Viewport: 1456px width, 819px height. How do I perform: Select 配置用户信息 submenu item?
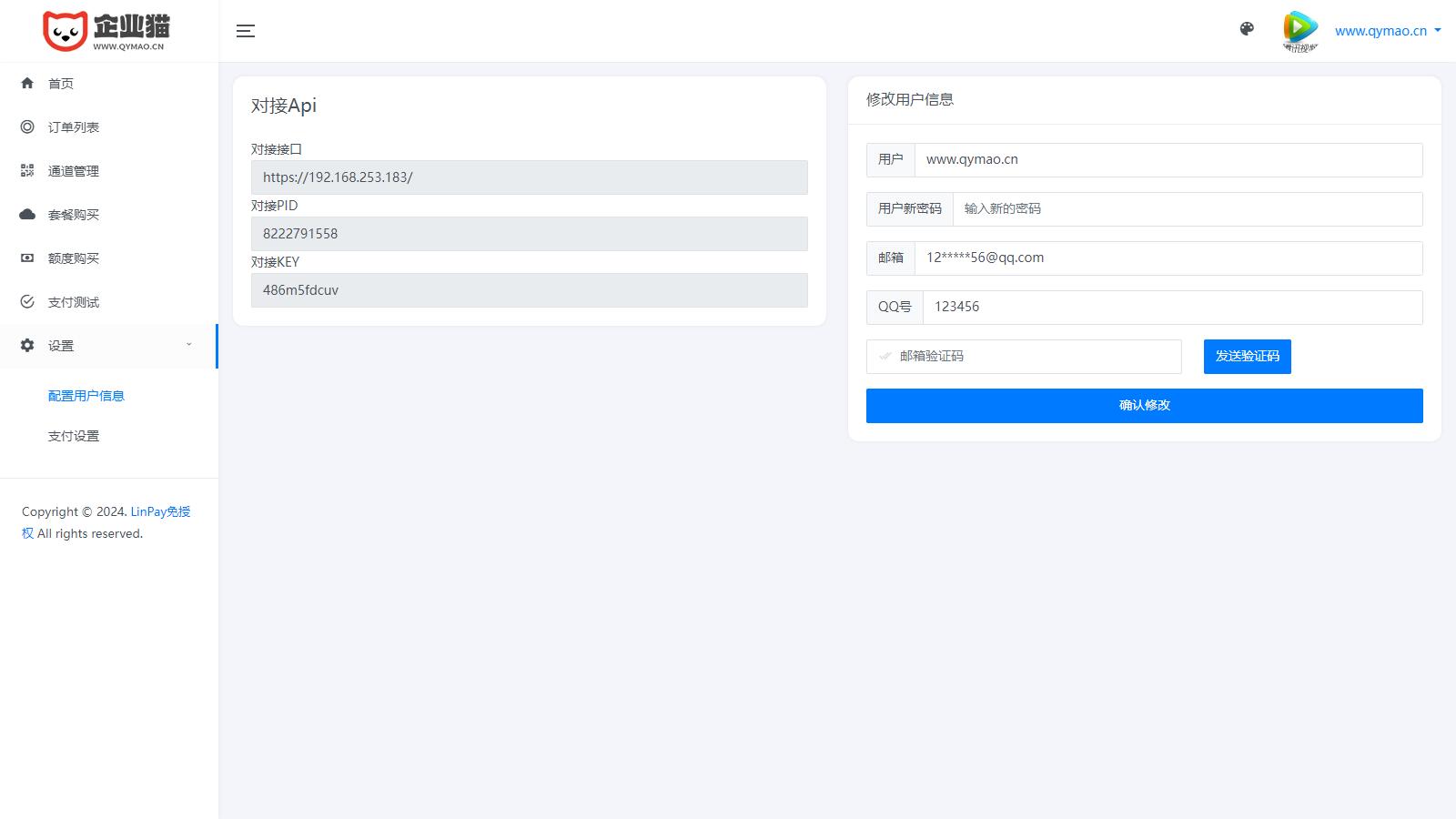tap(86, 396)
